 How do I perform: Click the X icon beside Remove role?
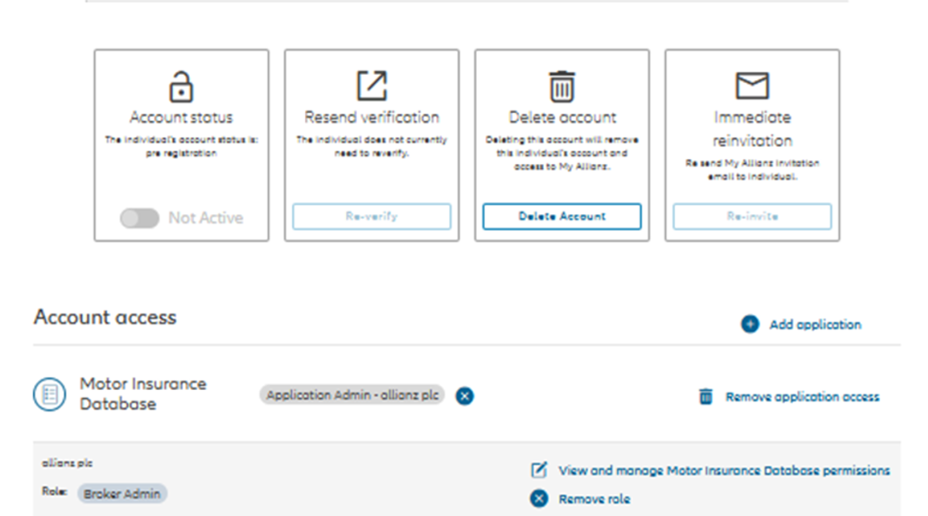[x=539, y=499]
